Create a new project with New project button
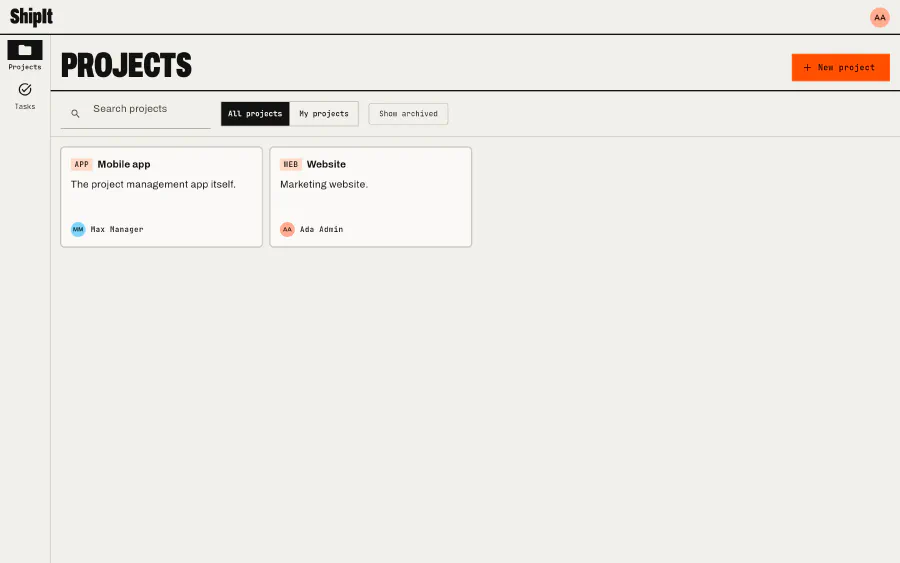The height and width of the screenshot is (563, 900). click(x=840, y=68)
